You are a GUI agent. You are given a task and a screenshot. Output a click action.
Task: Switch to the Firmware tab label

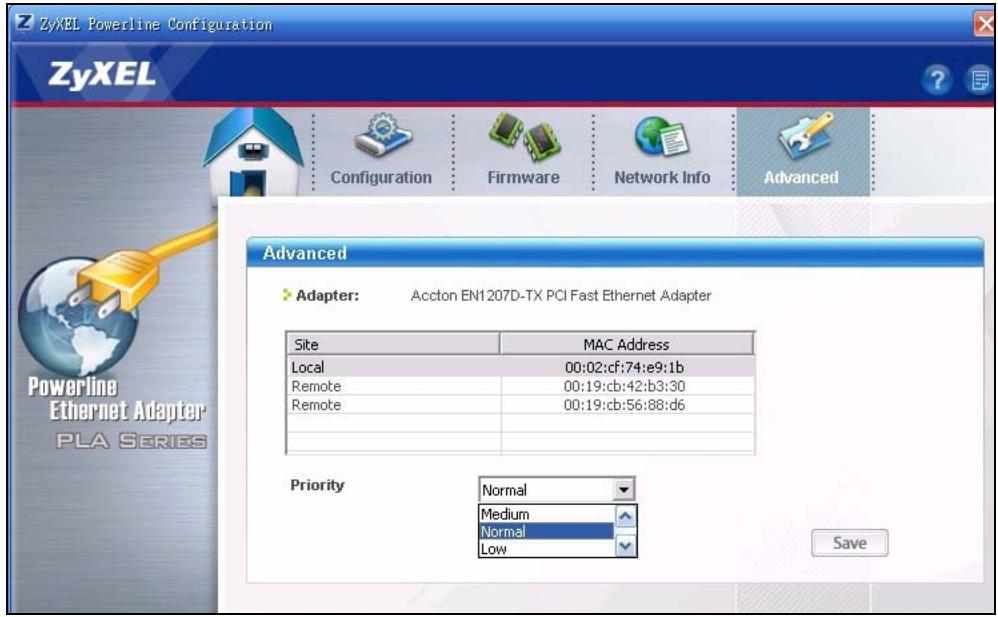pos(523,178)
